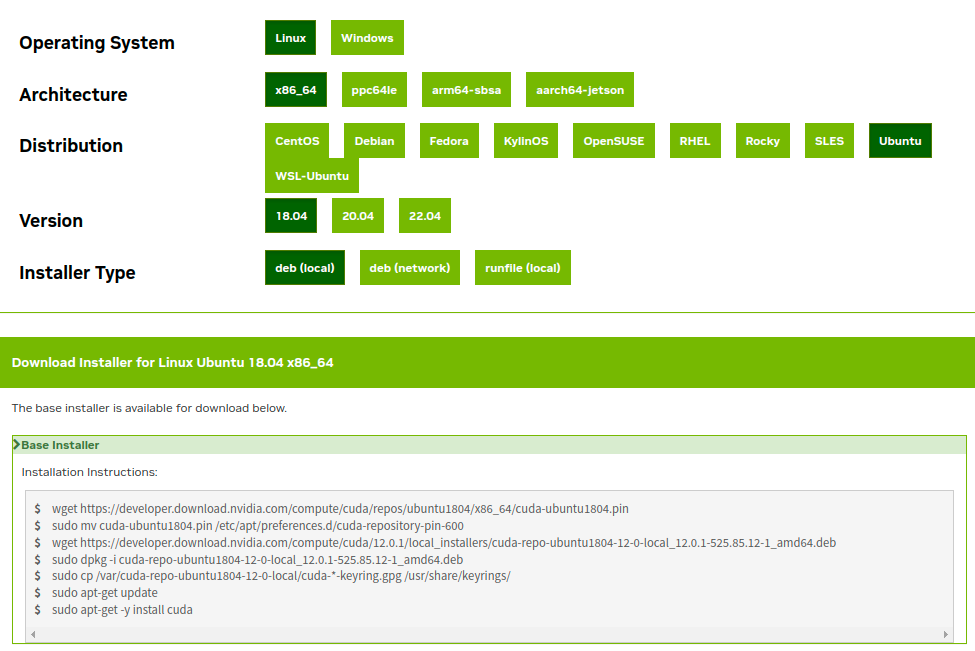The width and height of the screenshot is (975, 651).
Task: Click the Installer Type label
Action: [x=77, y=273]
